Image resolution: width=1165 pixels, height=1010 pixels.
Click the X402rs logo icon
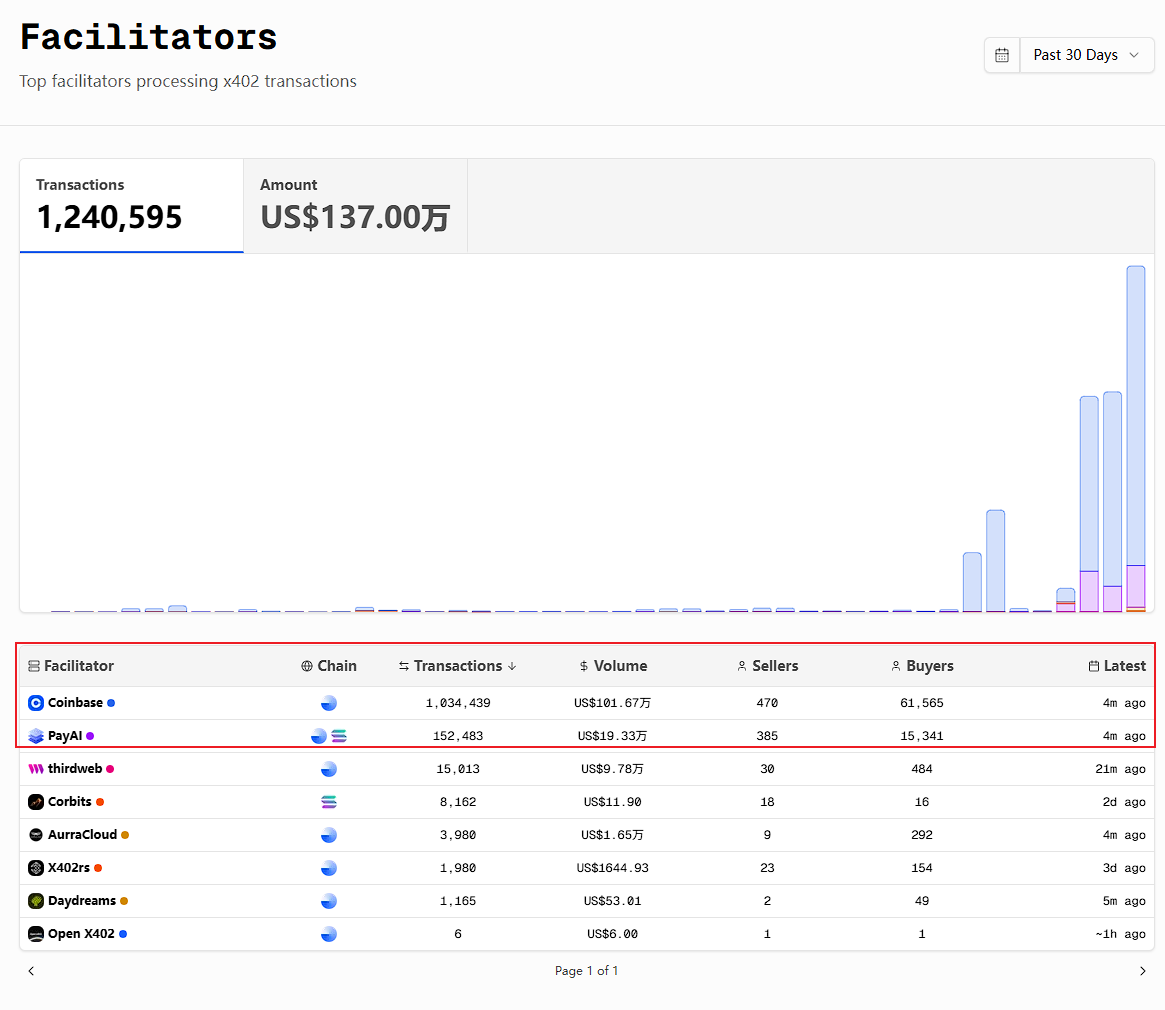click(36, 868)
